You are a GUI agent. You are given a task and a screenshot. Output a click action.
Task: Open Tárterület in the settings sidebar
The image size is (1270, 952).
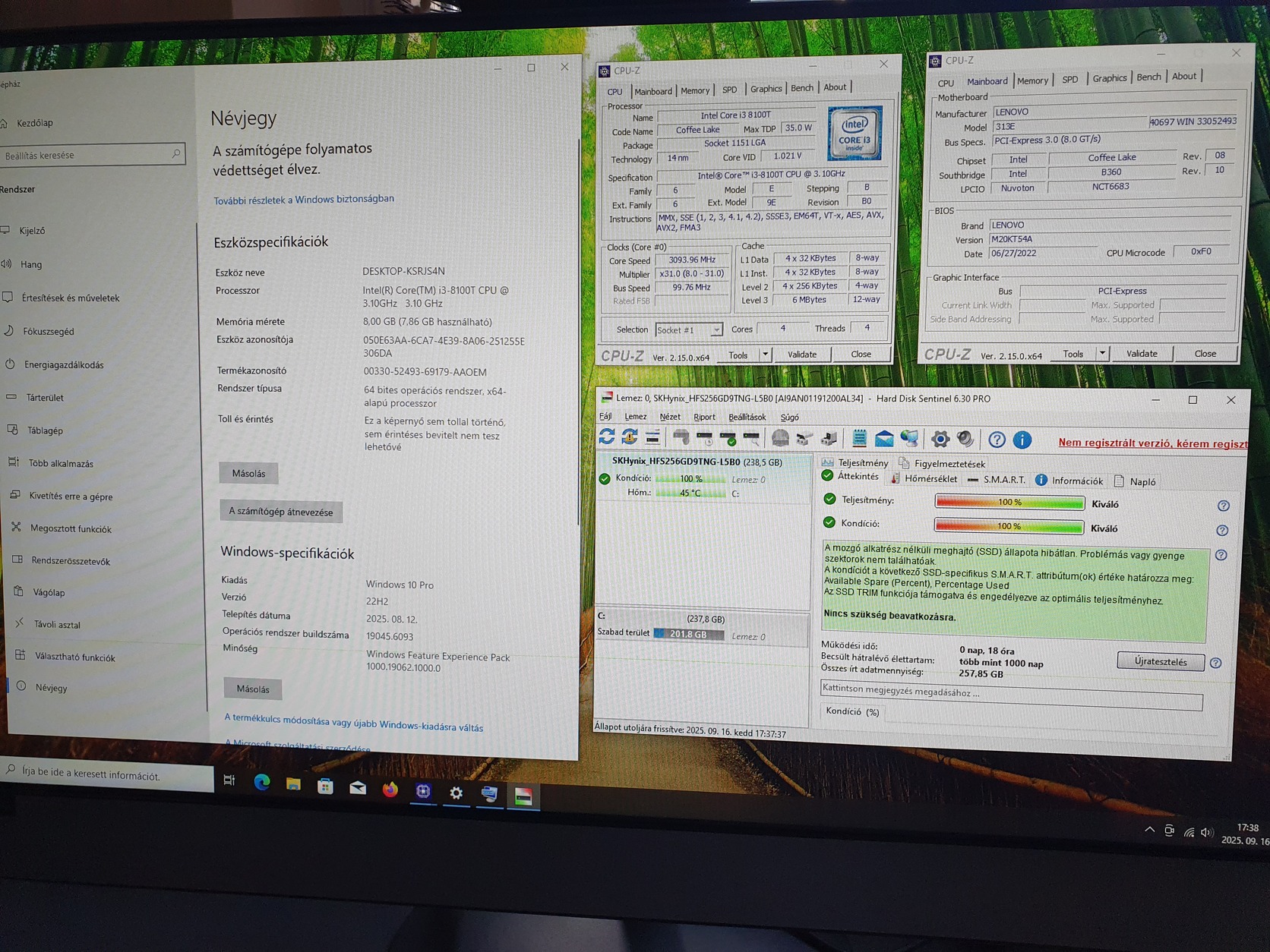pyautogui.click(x=46, y=398)
